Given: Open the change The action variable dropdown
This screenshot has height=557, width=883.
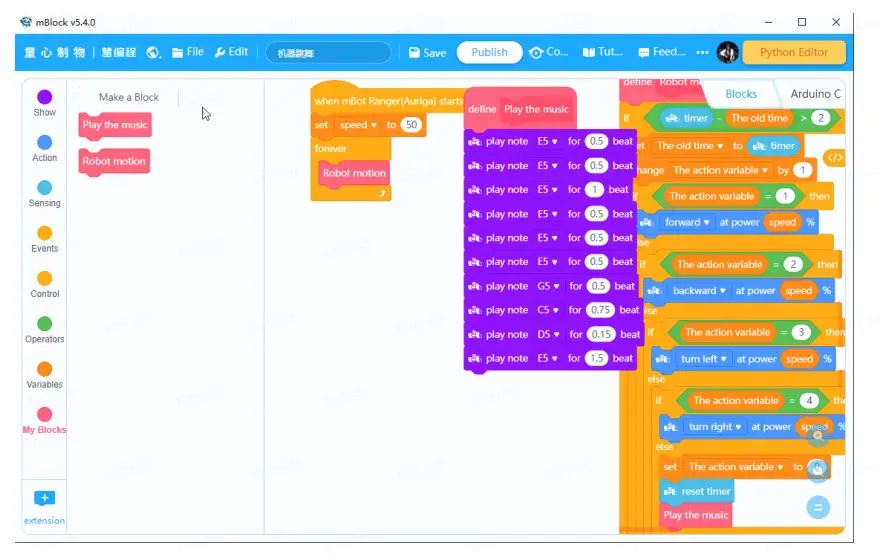Looking at the screenshot, I should click(720, 170).
